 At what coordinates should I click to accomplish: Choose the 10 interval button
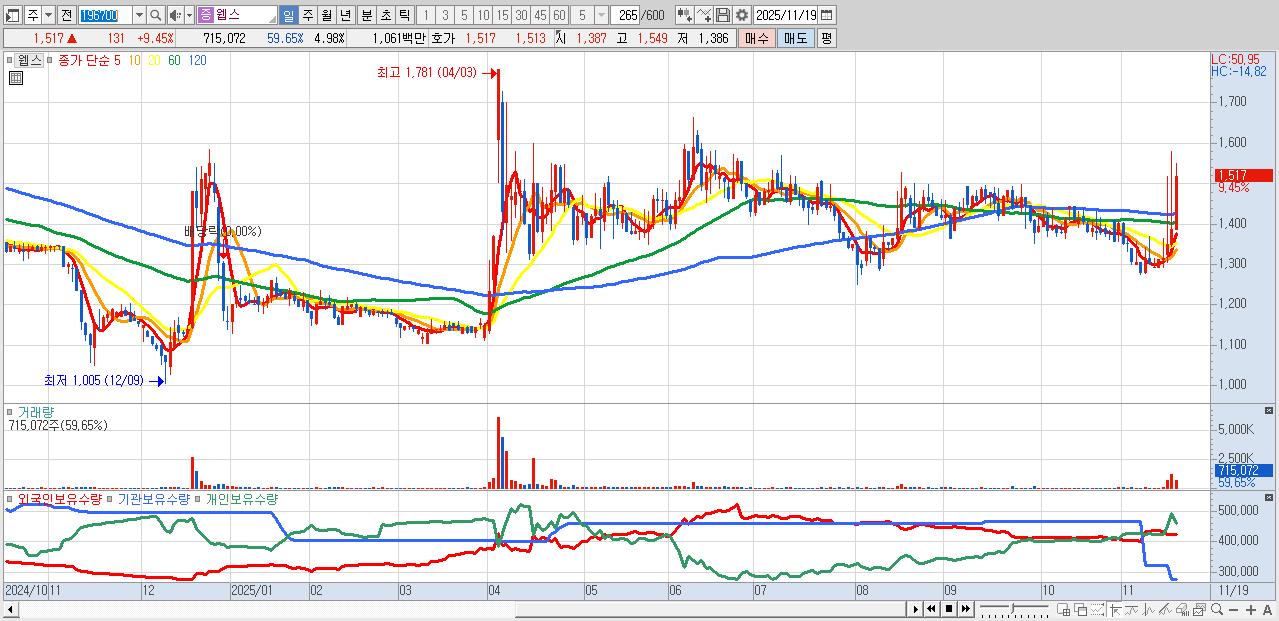point(483,15)
